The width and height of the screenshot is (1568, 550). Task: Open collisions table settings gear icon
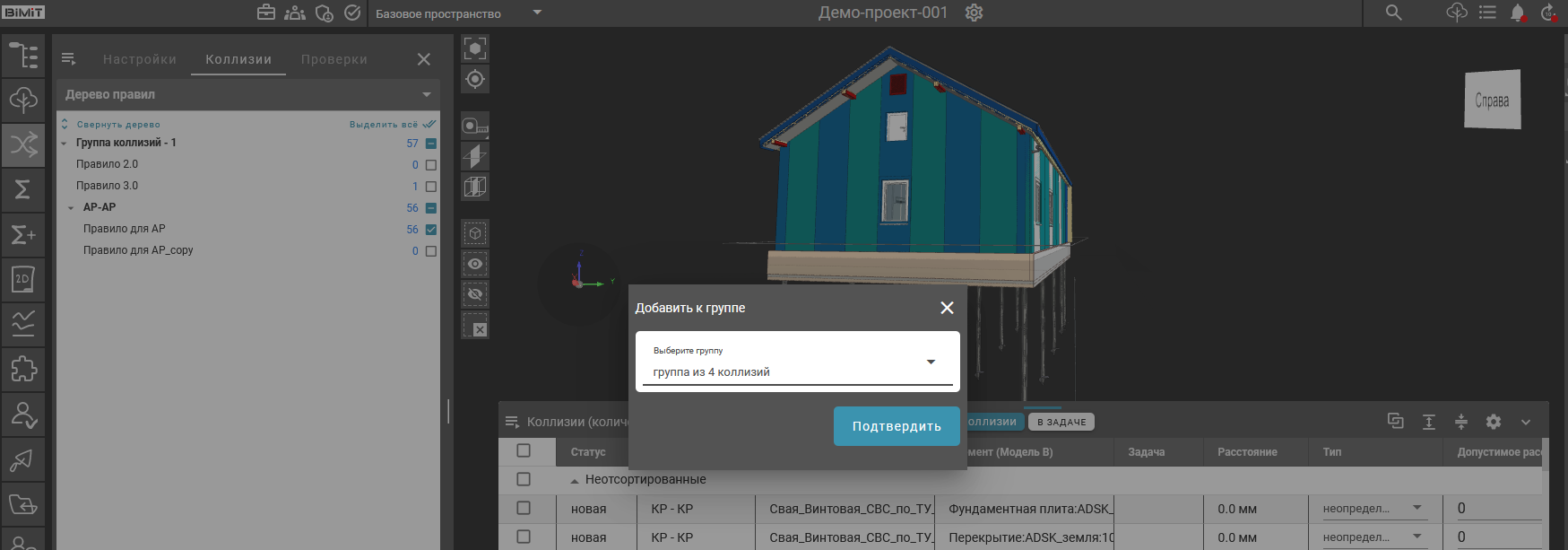(1494, 422)
